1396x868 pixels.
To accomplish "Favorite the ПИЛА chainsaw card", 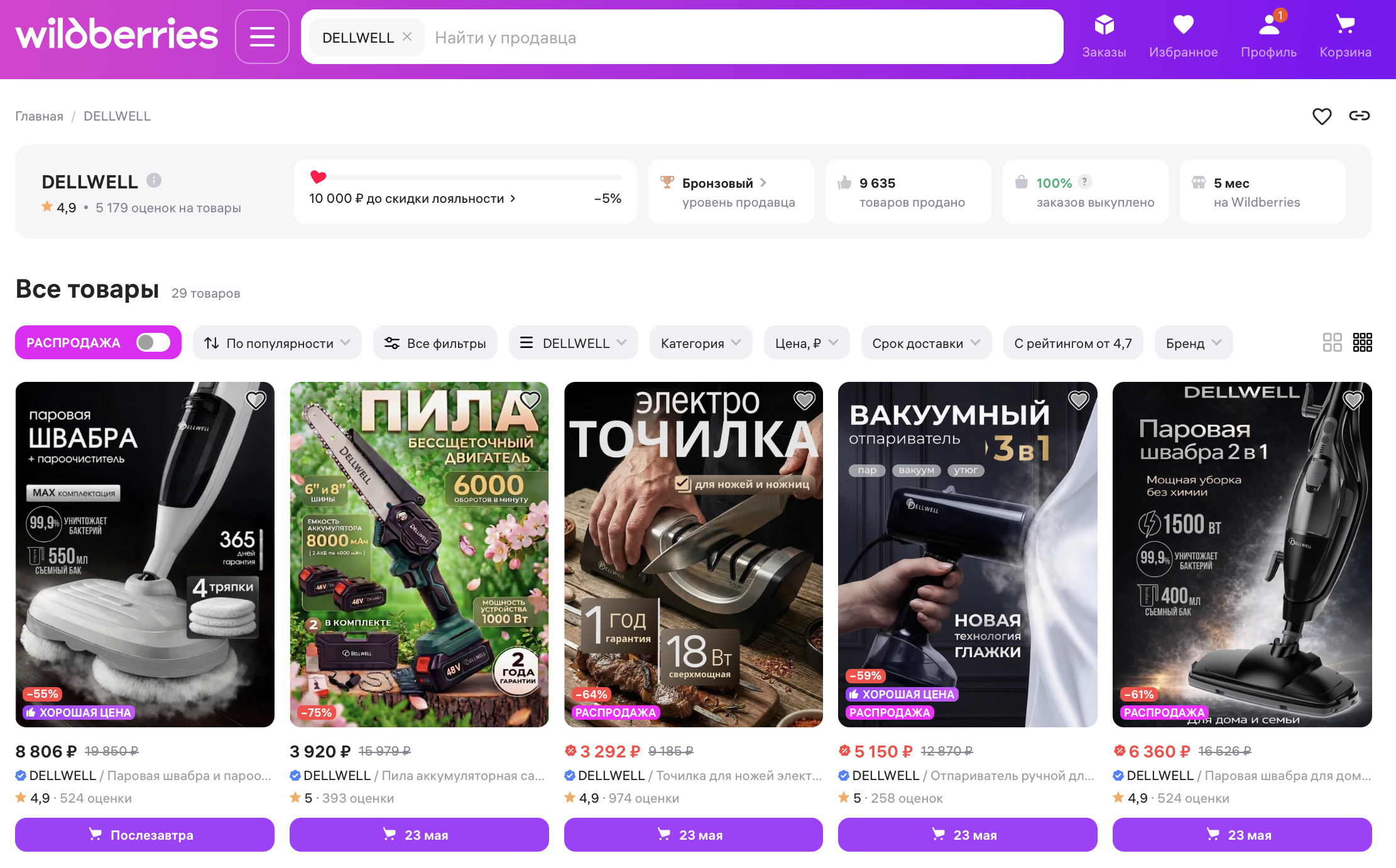I will (530, 400).
